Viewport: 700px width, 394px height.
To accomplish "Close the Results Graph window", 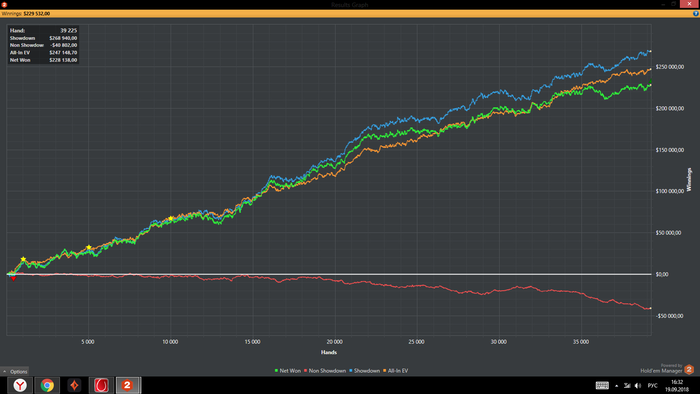I will (689, 4).
